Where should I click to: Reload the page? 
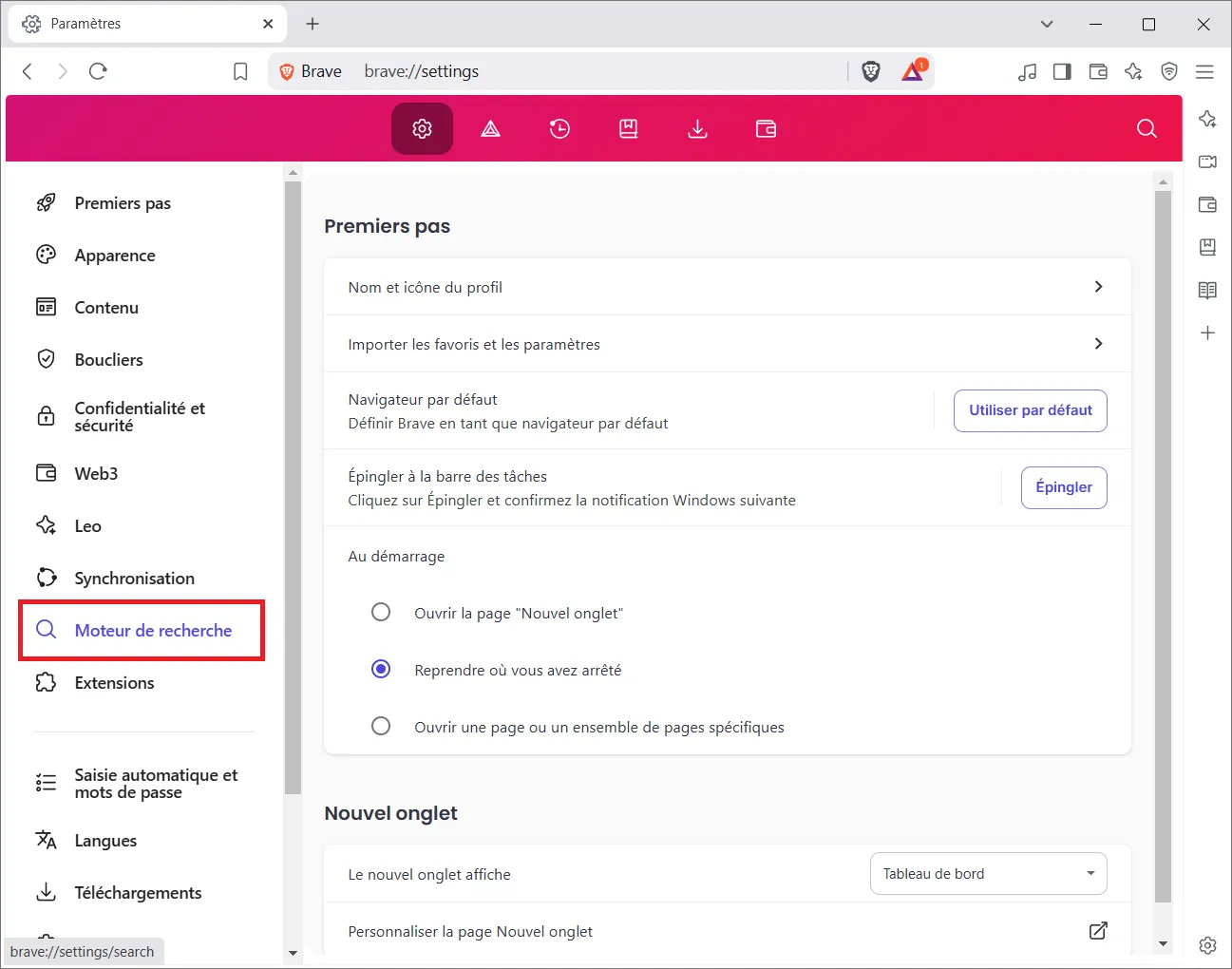(x=98, y=71)
